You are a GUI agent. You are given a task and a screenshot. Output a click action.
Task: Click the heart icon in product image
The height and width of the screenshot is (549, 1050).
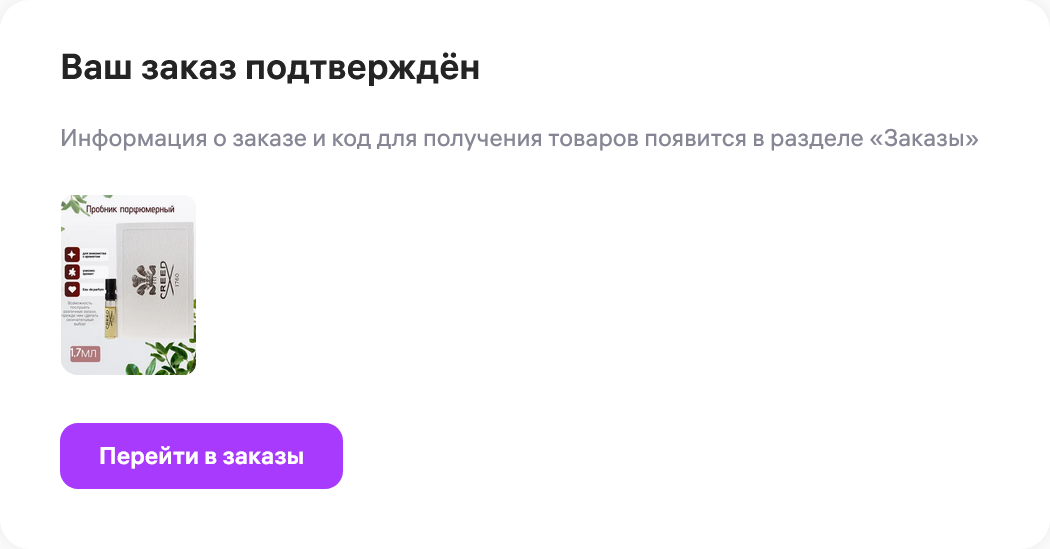pyautogui.click(x=72, y=289)
